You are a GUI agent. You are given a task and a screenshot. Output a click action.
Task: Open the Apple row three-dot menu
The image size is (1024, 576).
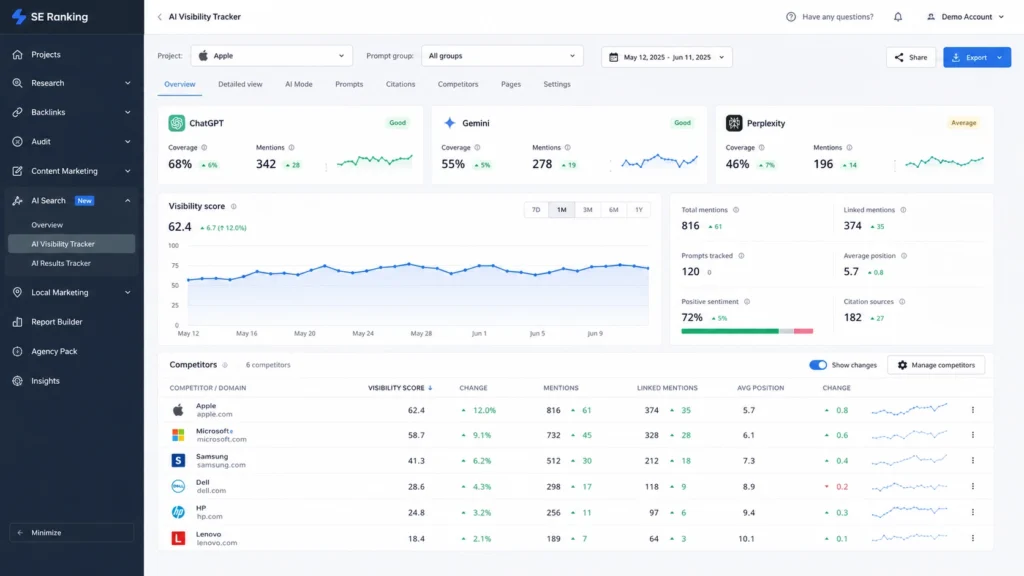point(972,410)
